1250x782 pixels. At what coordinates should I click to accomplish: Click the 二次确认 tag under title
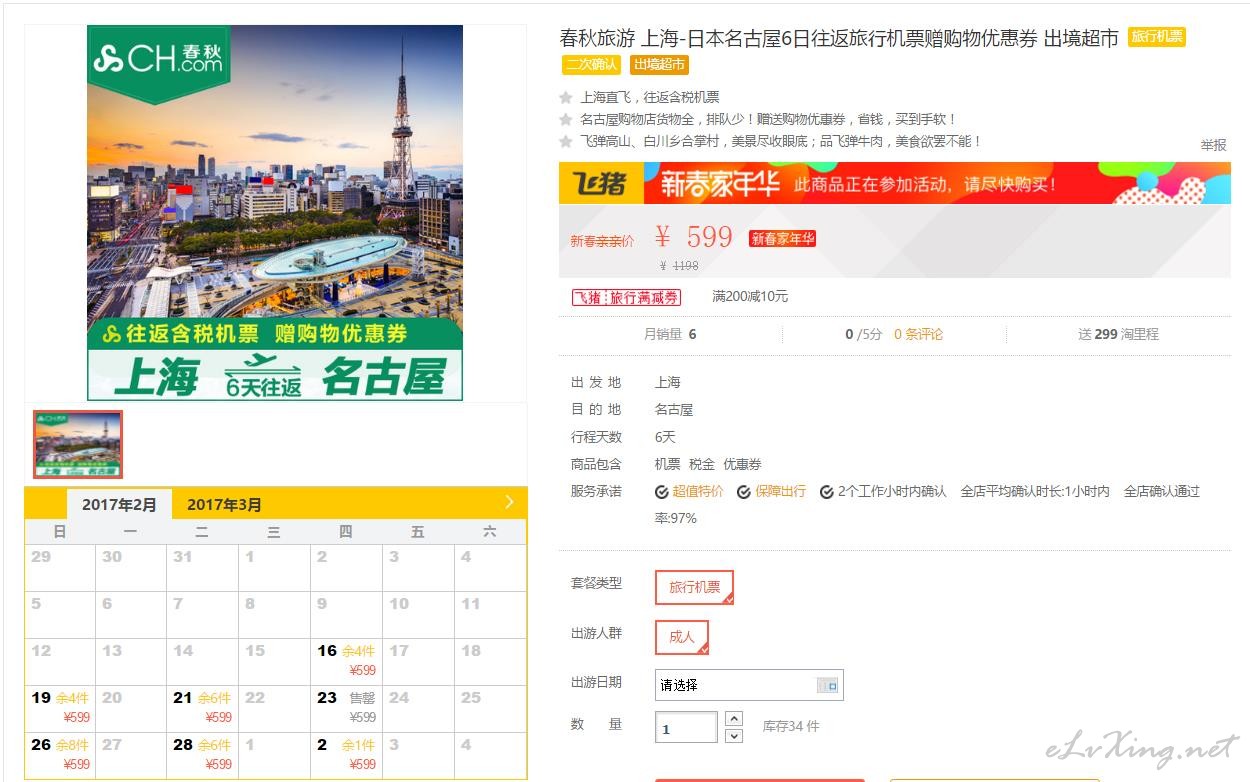click(x=592, y=64)
